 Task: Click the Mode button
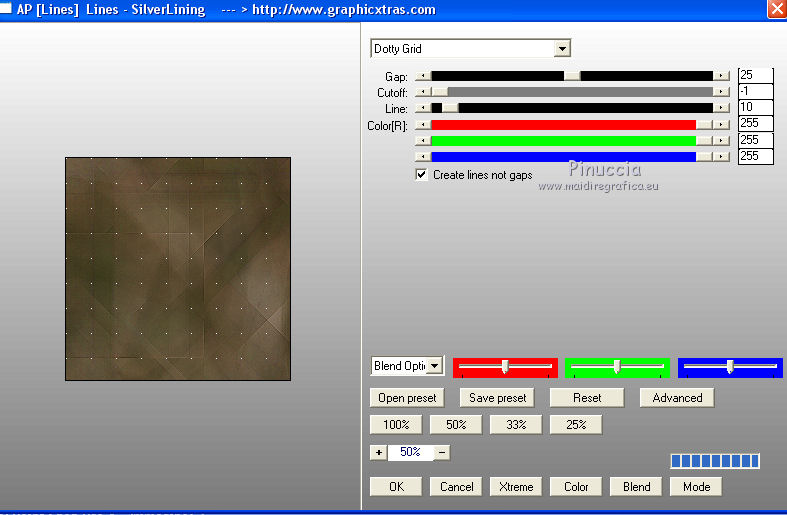click(696, 487)
